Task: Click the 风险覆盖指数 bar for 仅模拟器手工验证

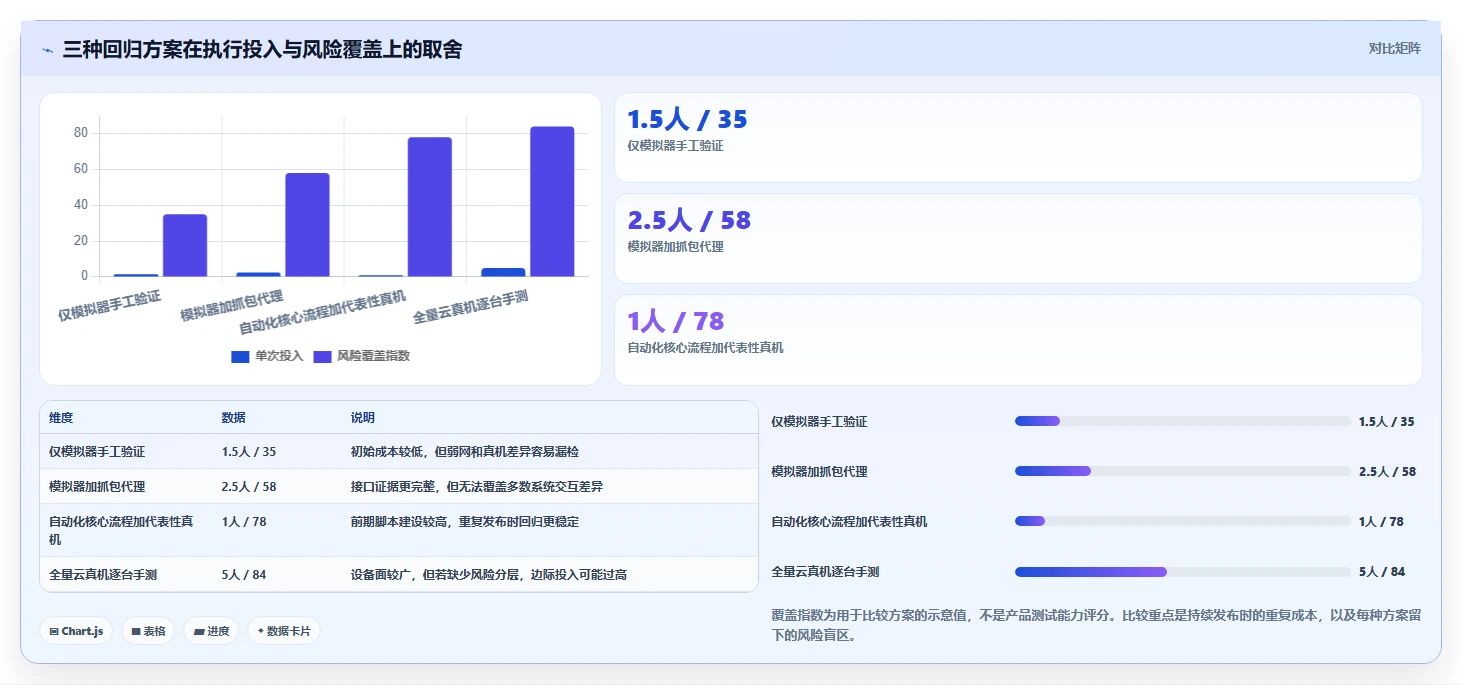Action: click(185, 245)
